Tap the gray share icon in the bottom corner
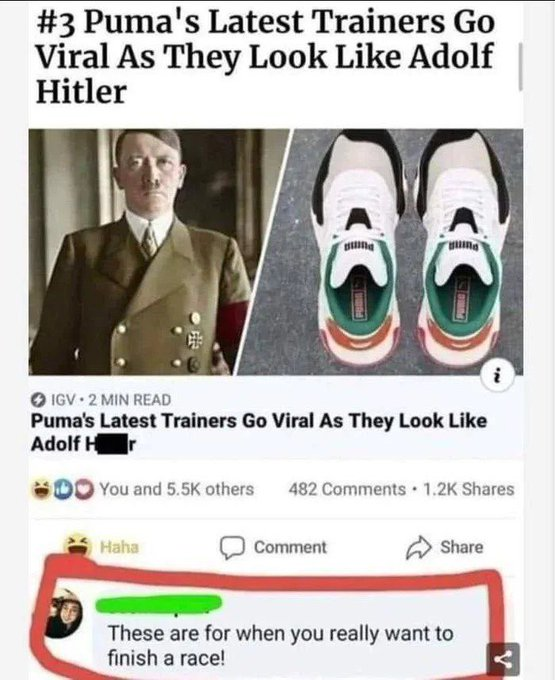555x680 pixels. [x=503, y=660]
